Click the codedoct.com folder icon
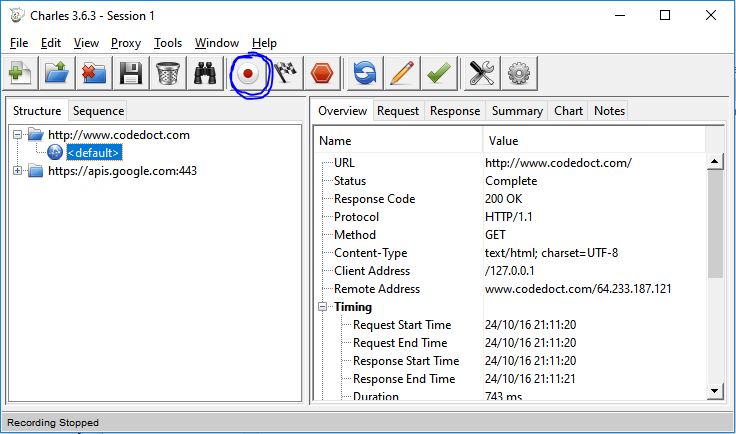The image size is (736, 434). point(36,135)
